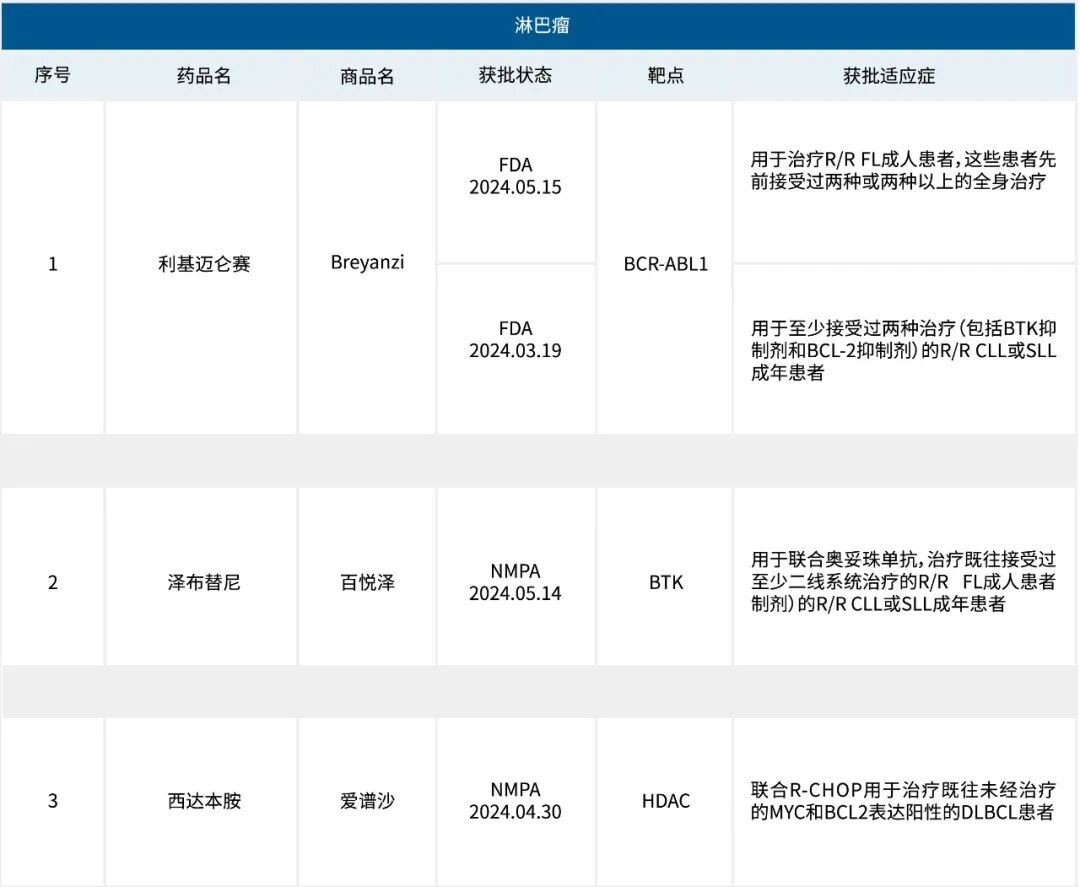Click the 联合R-CHOP indication text
Image resolution: width=1080 pixels, height=887 pixels.
(x=903, y=801)
